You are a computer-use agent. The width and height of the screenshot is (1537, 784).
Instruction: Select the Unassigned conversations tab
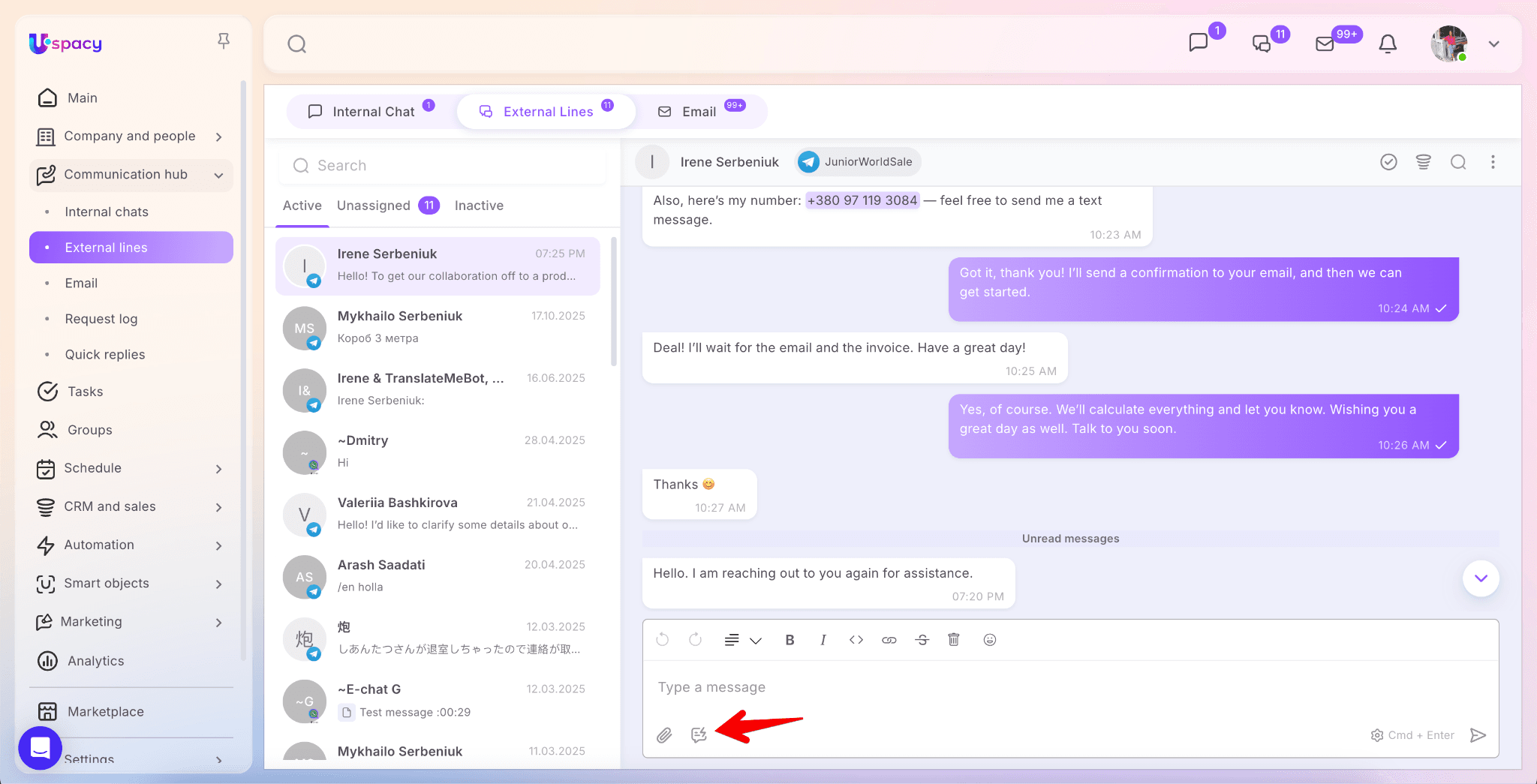coord(374,206)
